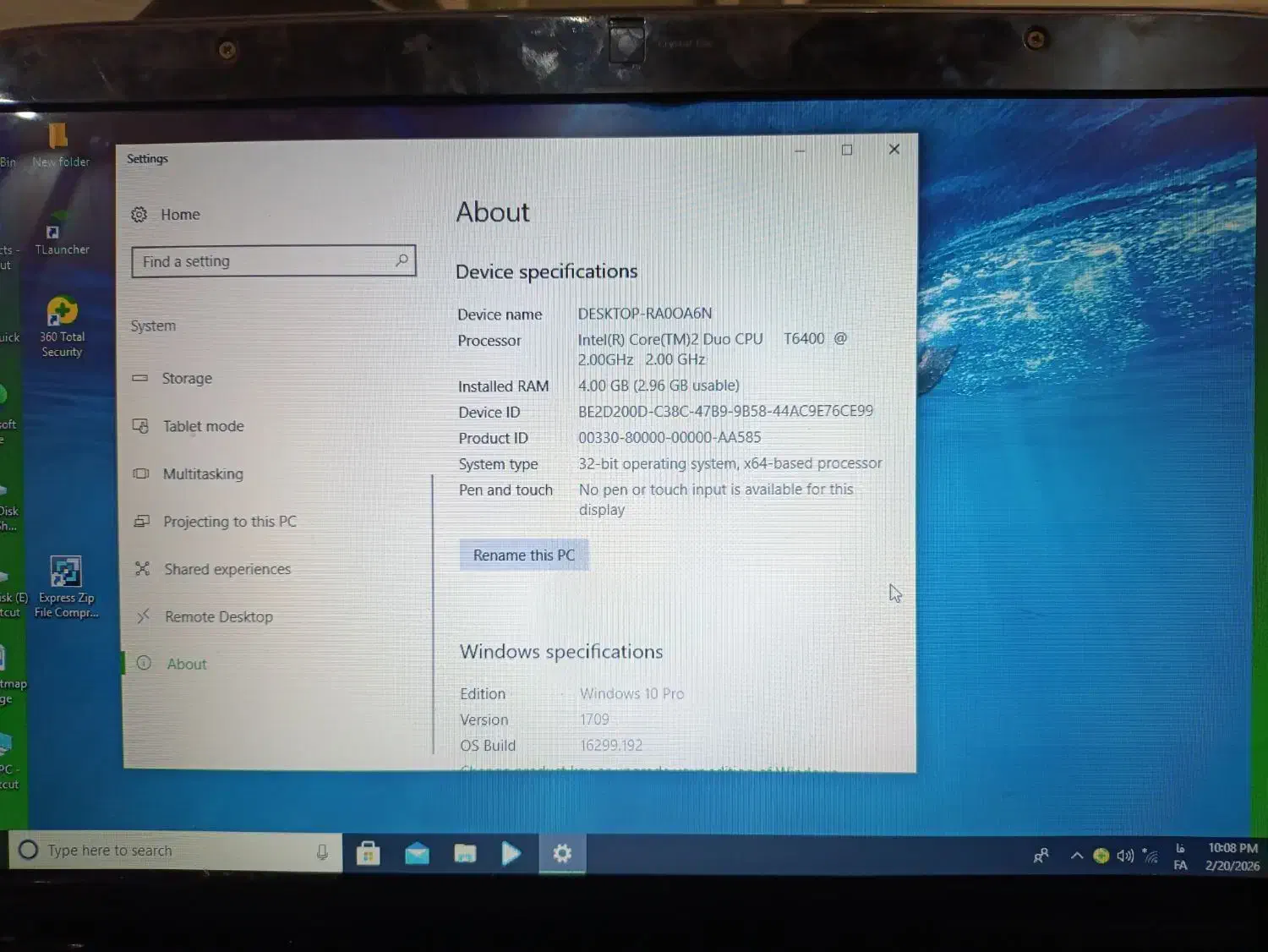Click the OS Build value "16299.192"
The image size is (1268, 952).
611,745
